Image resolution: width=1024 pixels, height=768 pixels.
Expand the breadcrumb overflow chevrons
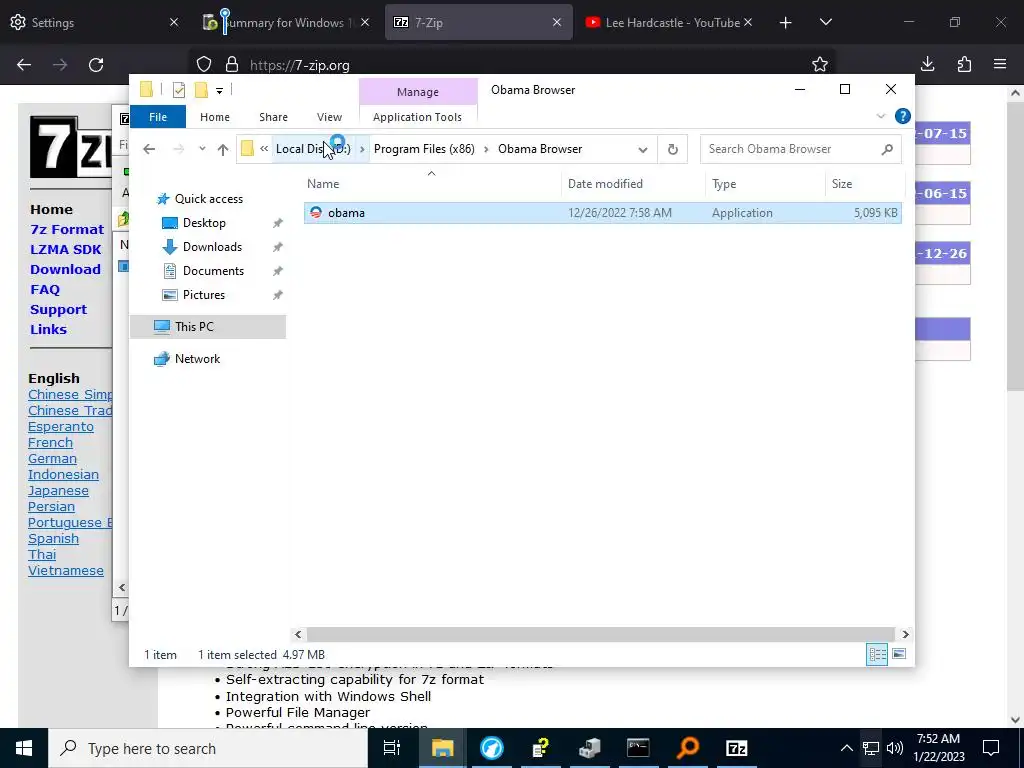pos(264,149)
